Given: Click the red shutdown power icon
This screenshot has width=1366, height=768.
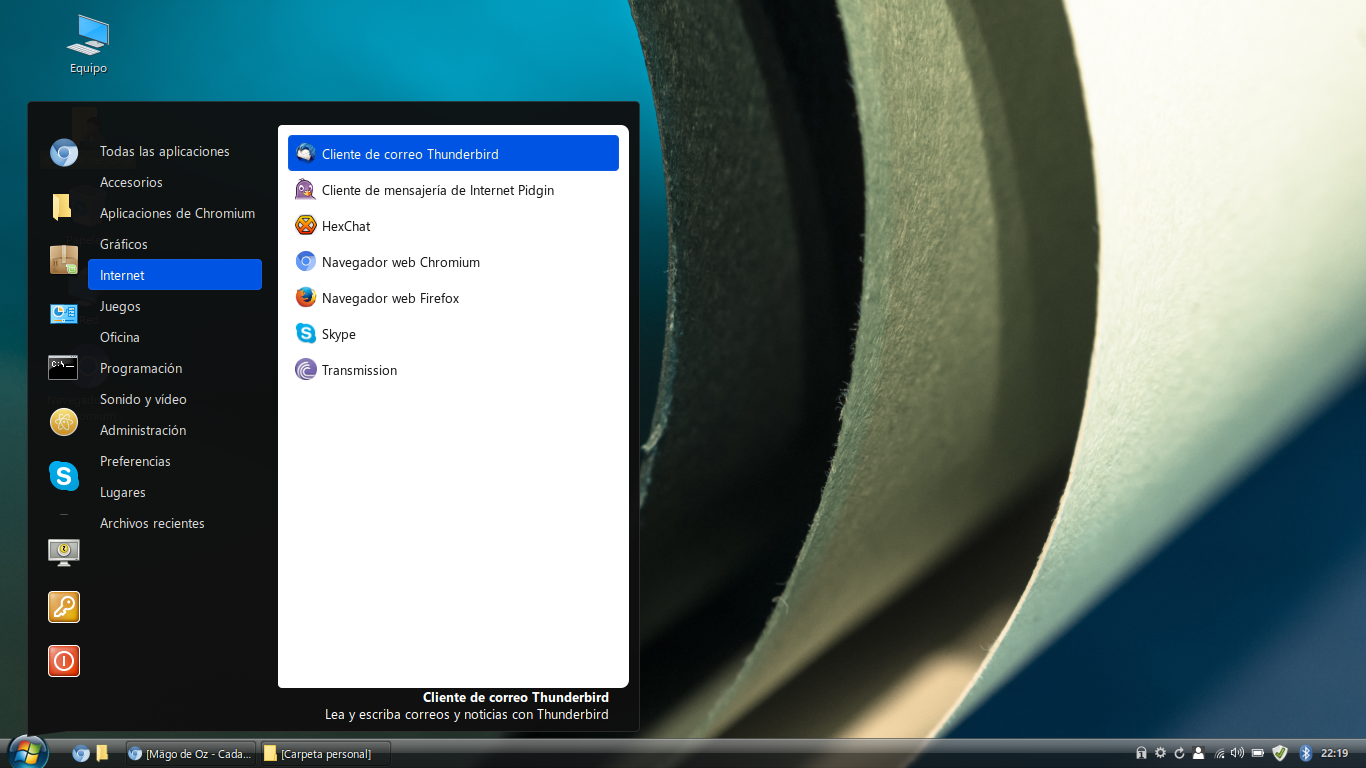Looking at the screenshot, I should click(64, 661).
